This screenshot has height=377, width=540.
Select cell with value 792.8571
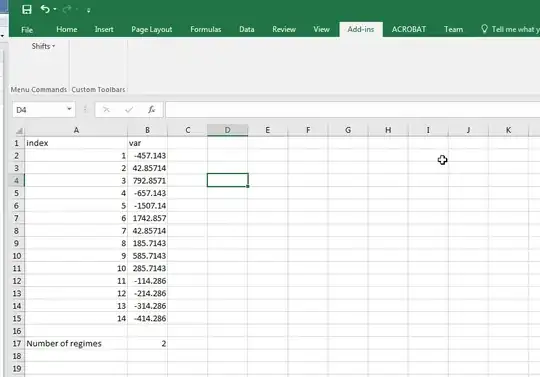coord(147,181)
